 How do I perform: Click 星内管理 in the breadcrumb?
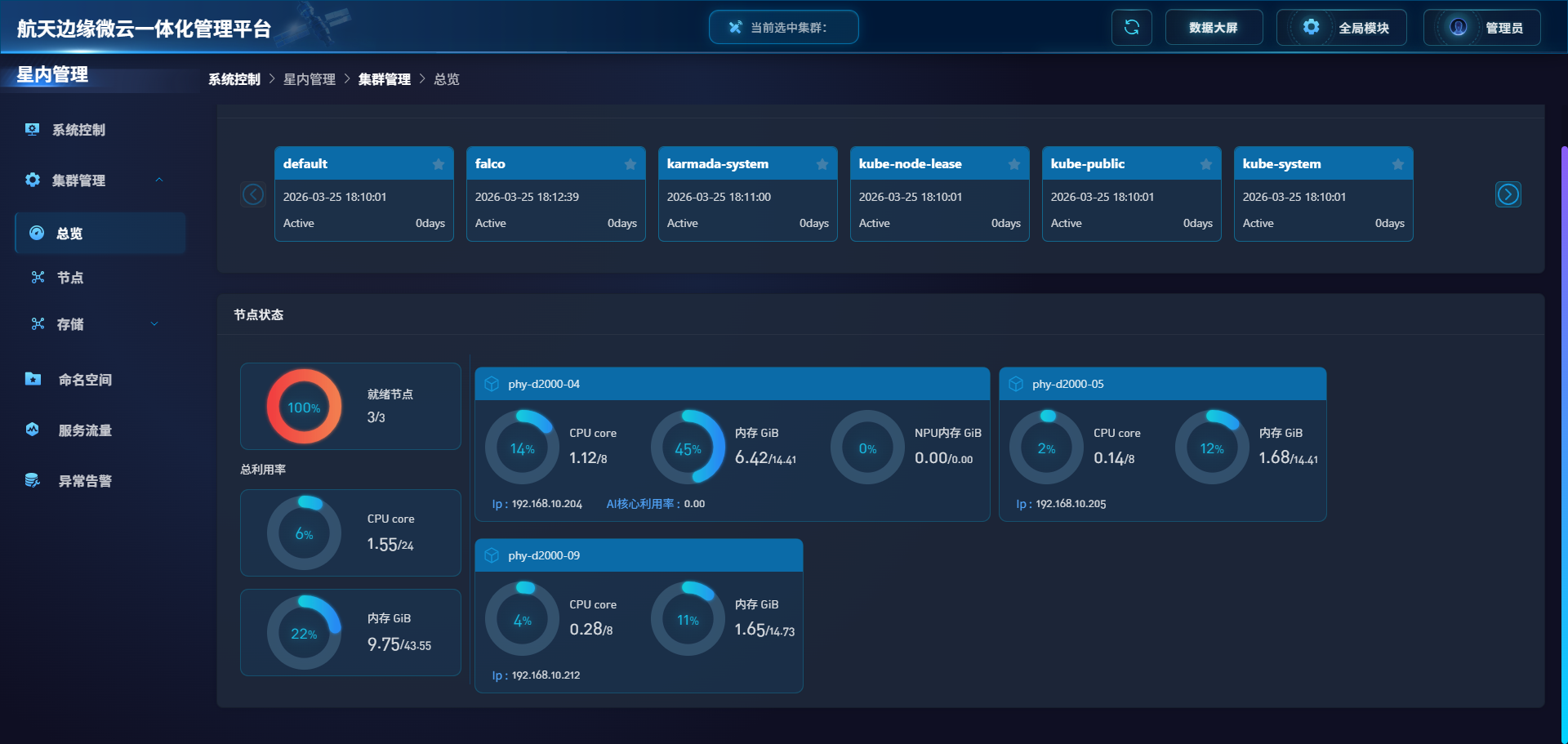(309, 79)
